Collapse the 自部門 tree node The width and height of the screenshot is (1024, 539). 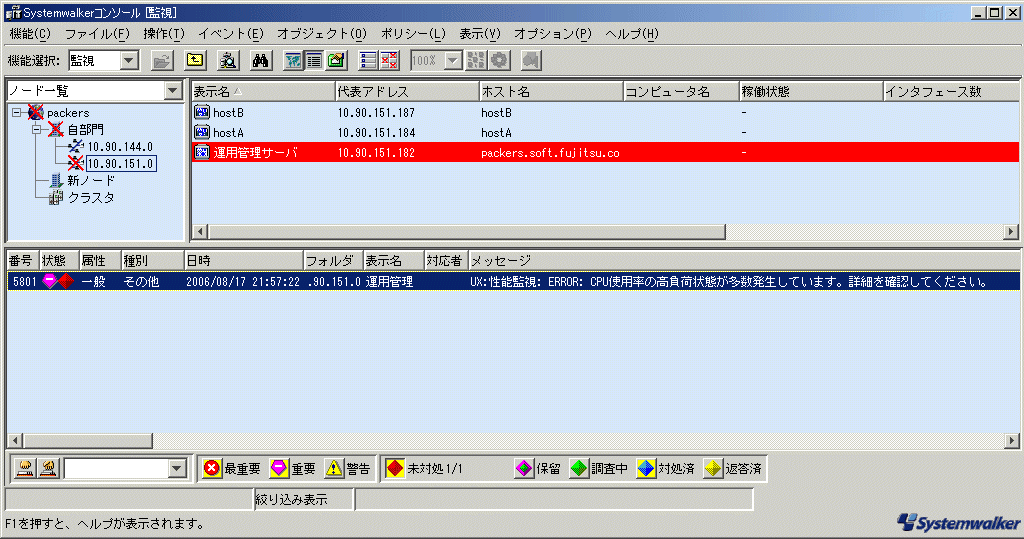pos(37,129)
